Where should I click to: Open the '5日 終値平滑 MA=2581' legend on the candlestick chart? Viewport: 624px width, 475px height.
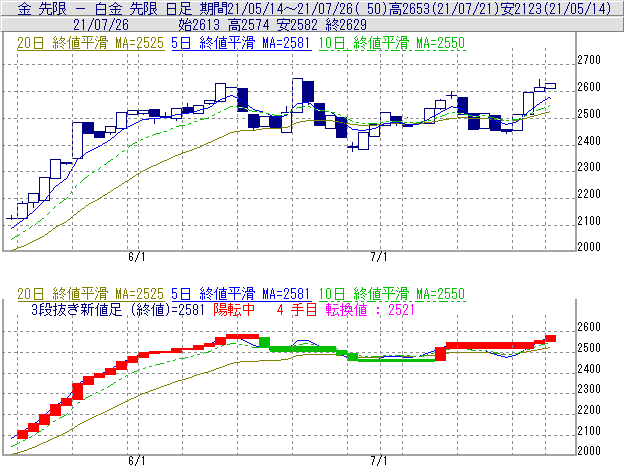tap(241, 43)
